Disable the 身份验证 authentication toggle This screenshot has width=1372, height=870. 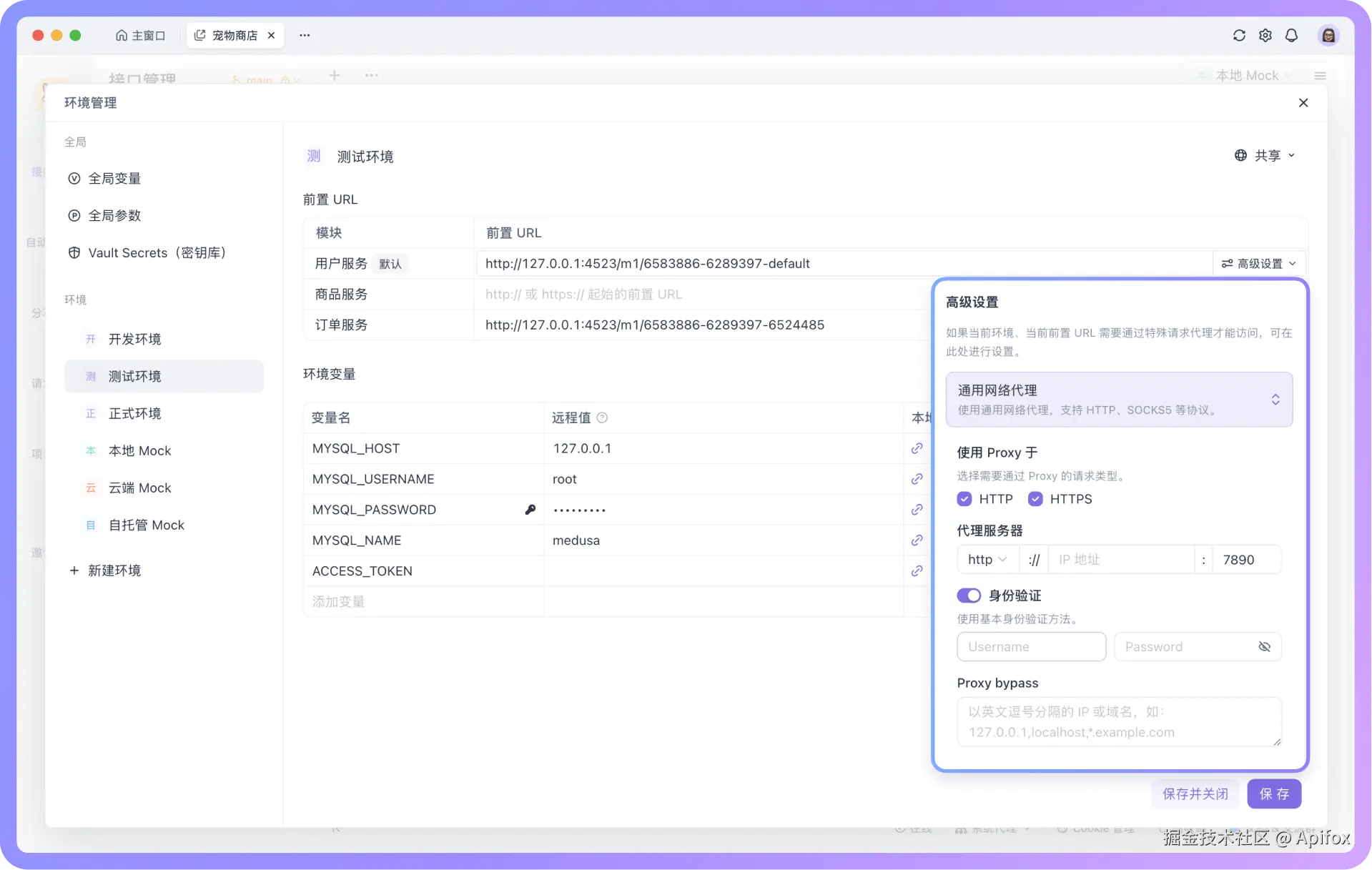tap(969, 595)
